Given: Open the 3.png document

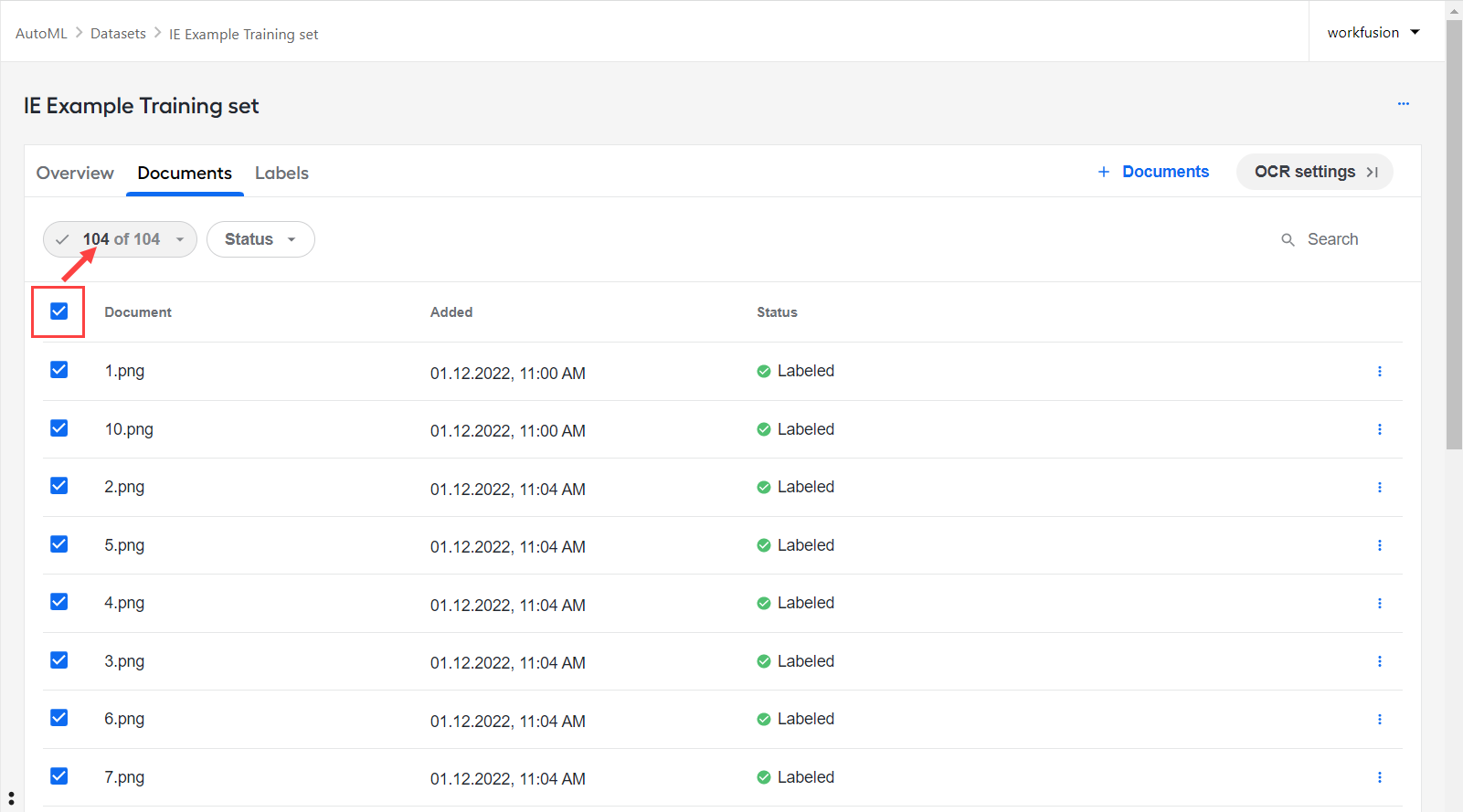Looking at the screenshot, I should click(x=124, y=661).
